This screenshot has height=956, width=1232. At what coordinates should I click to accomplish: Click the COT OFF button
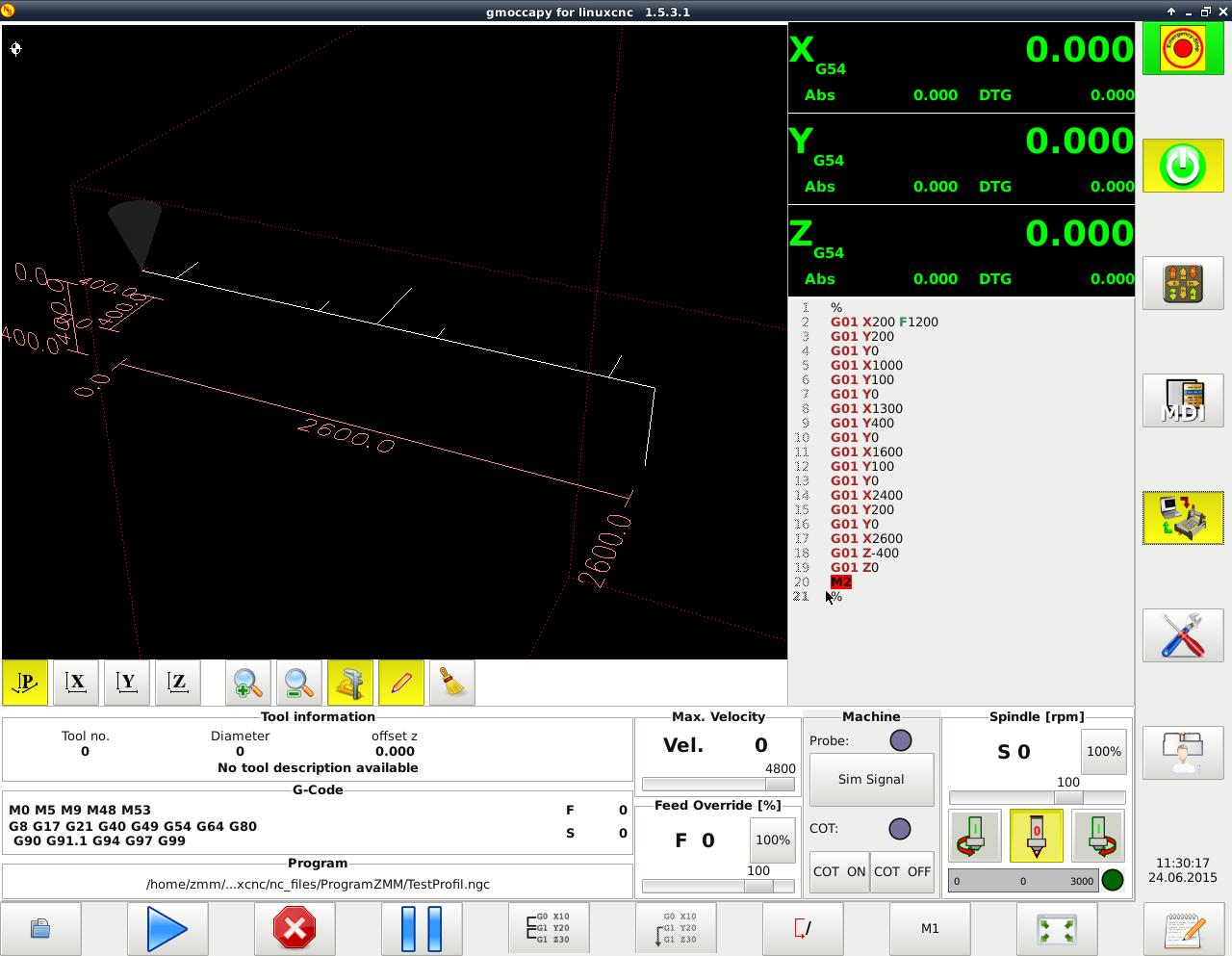[902, 871]
